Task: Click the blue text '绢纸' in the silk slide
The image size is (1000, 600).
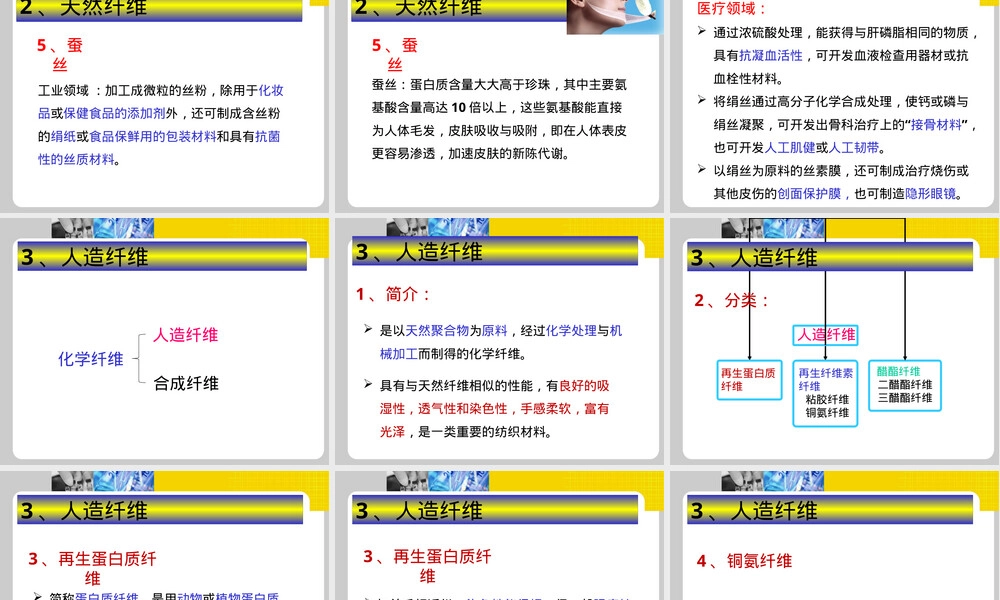Action: click(63, 136)
